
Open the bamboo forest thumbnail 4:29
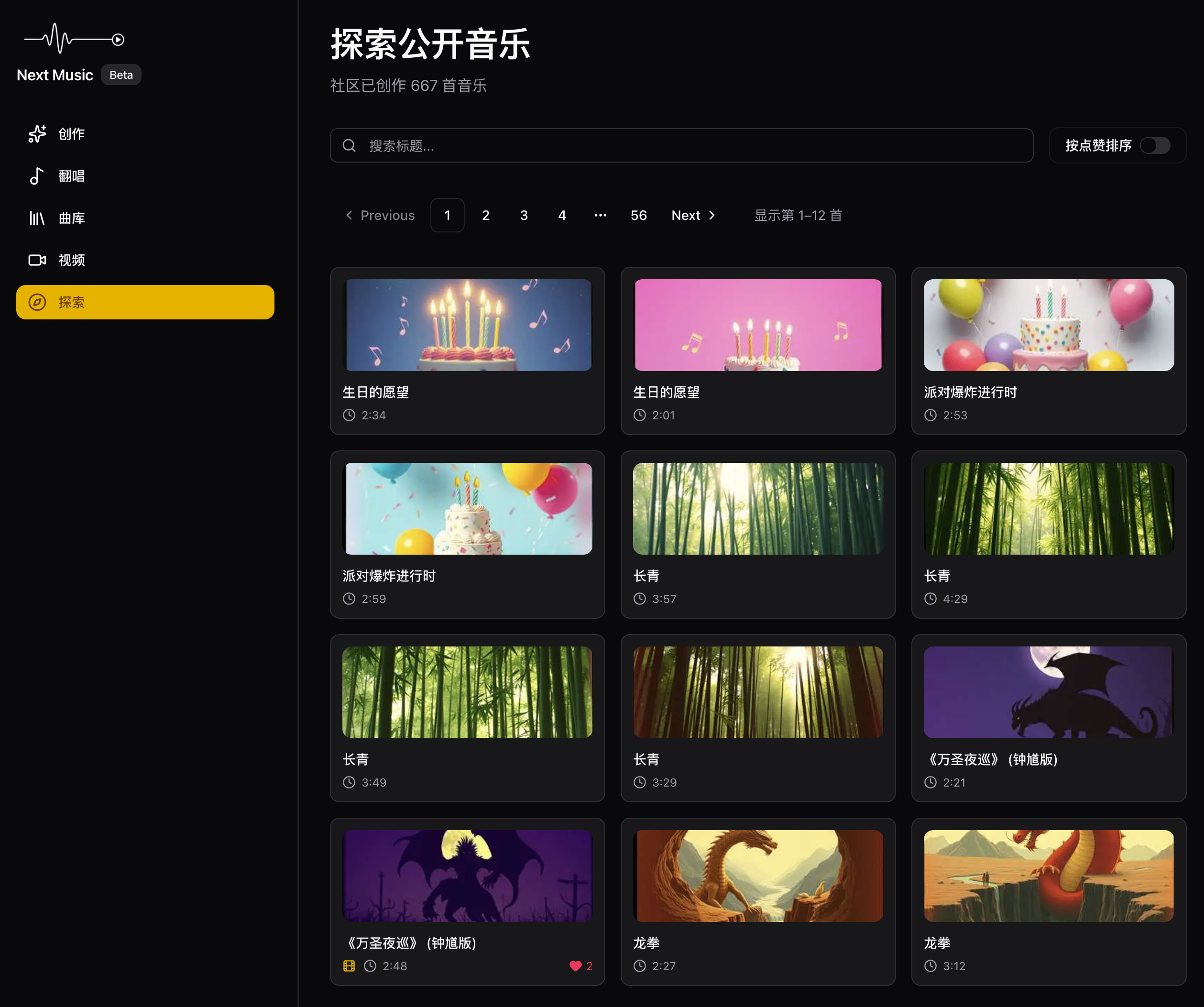click(1049, 509)
